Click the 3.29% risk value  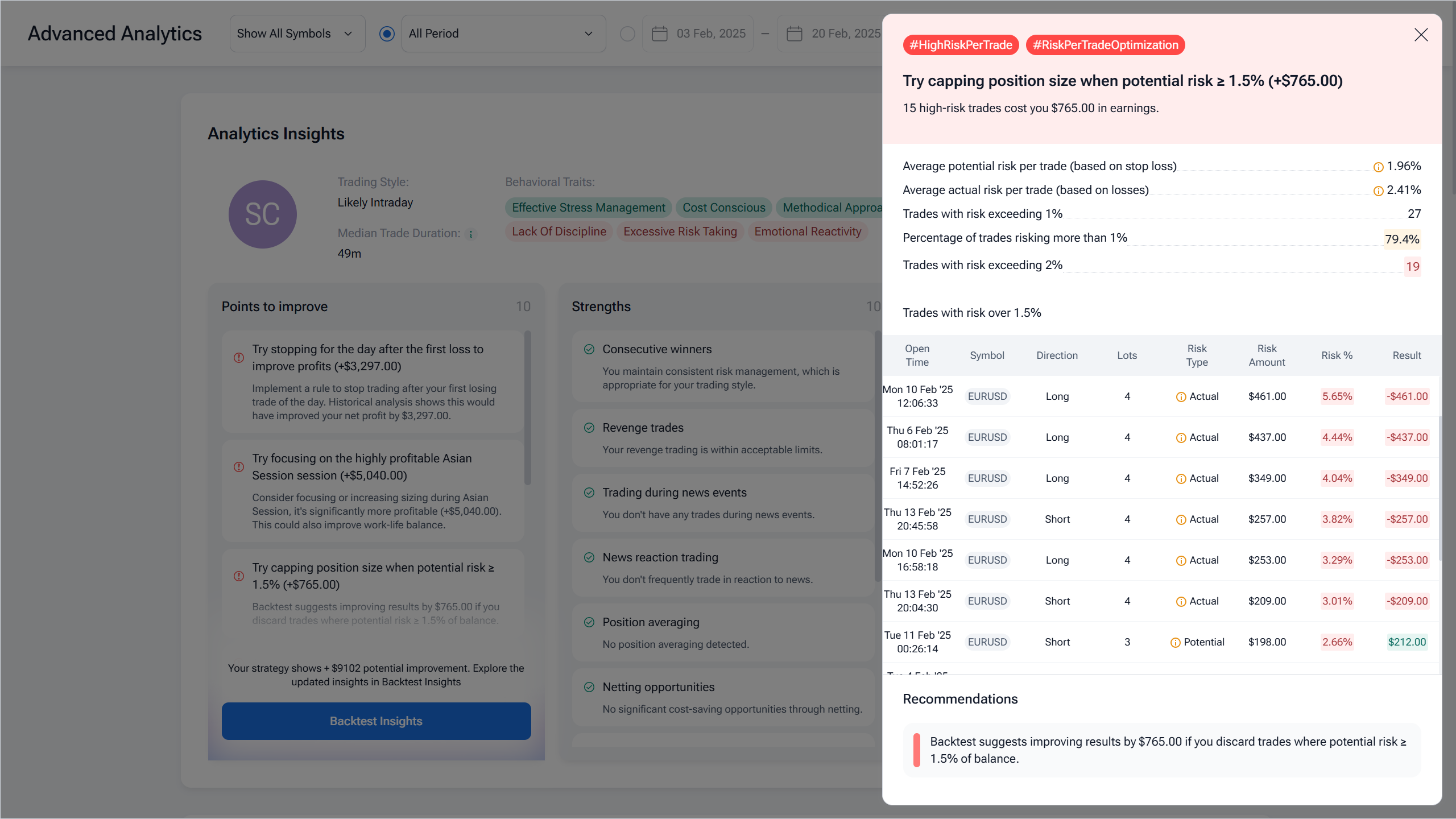pos(1337,560)
